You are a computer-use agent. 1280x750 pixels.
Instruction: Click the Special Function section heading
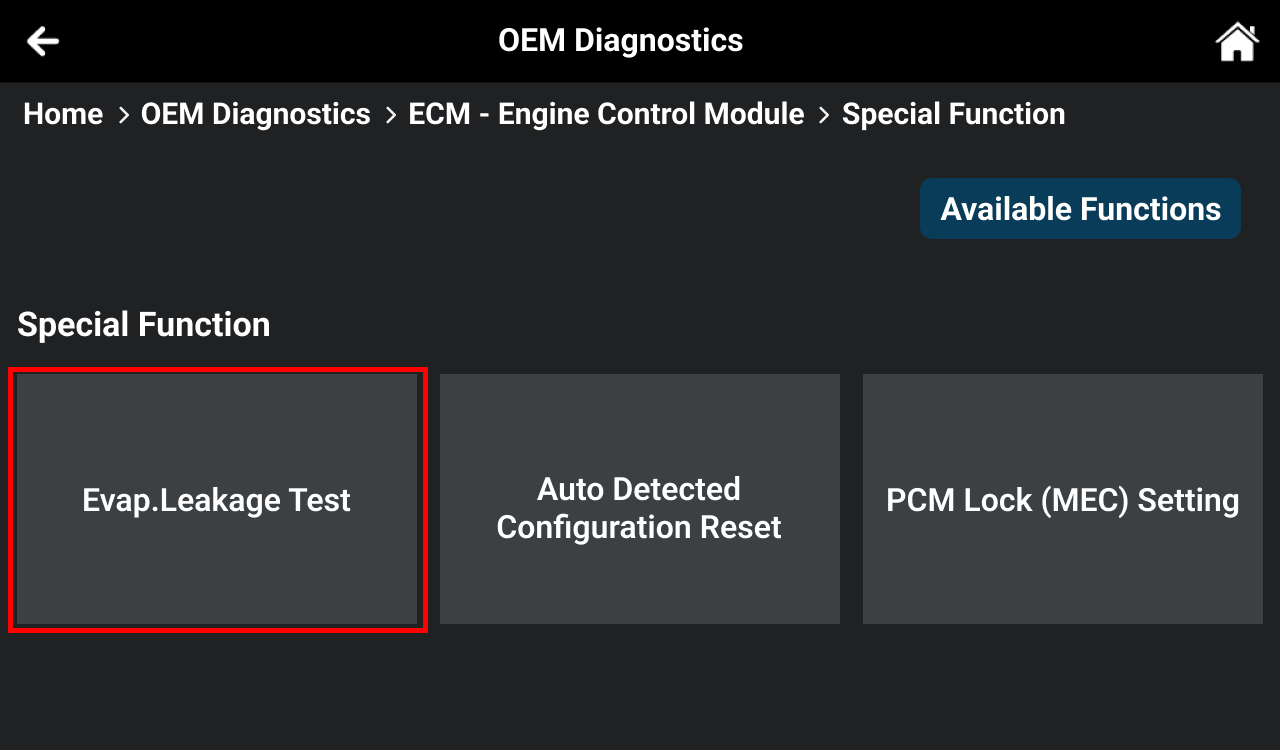coord(144,324)
